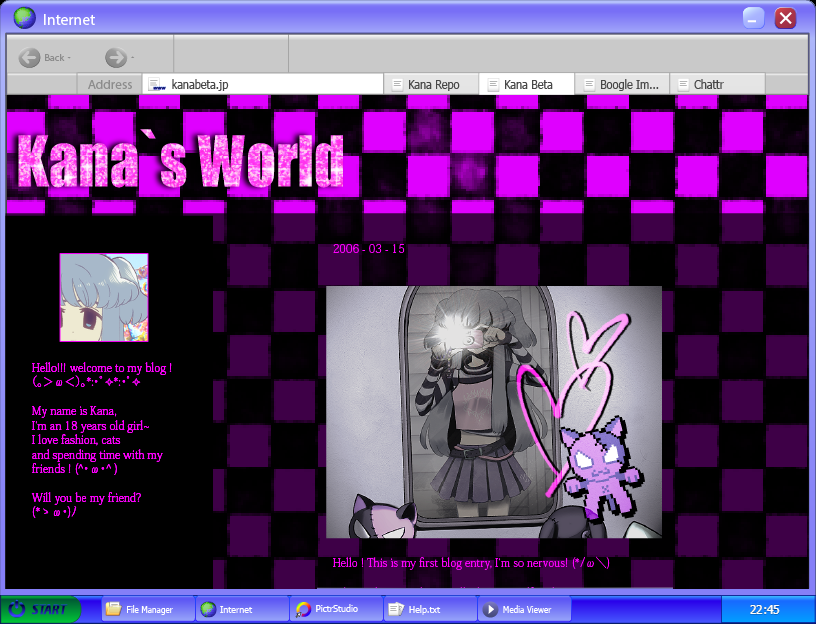Open the Forward history dropdown arrow
The image size is (816, 624).
pyautogui.click(x=133, y=57)
